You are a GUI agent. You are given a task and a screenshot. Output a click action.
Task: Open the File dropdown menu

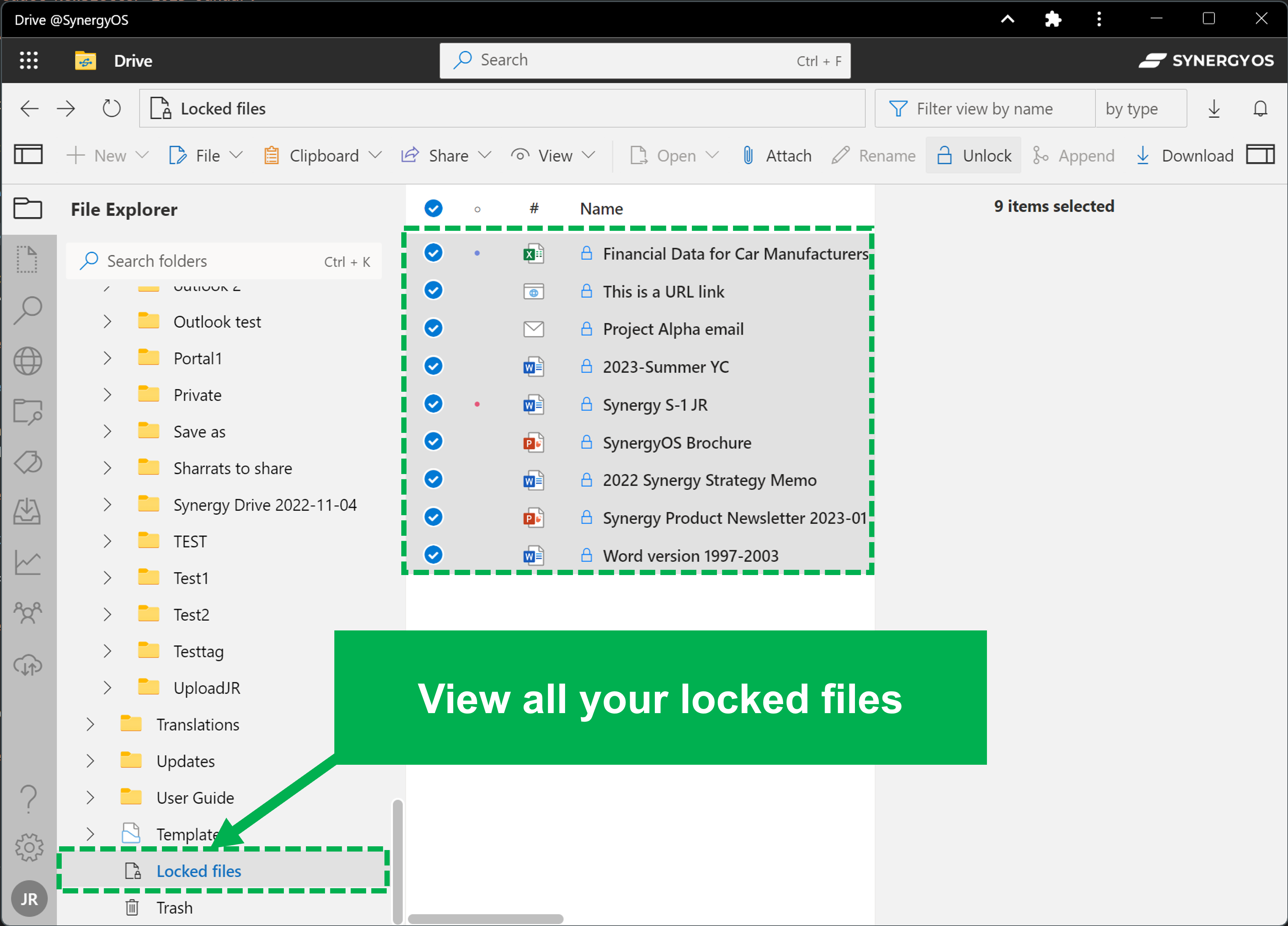[x=206, y=155]
